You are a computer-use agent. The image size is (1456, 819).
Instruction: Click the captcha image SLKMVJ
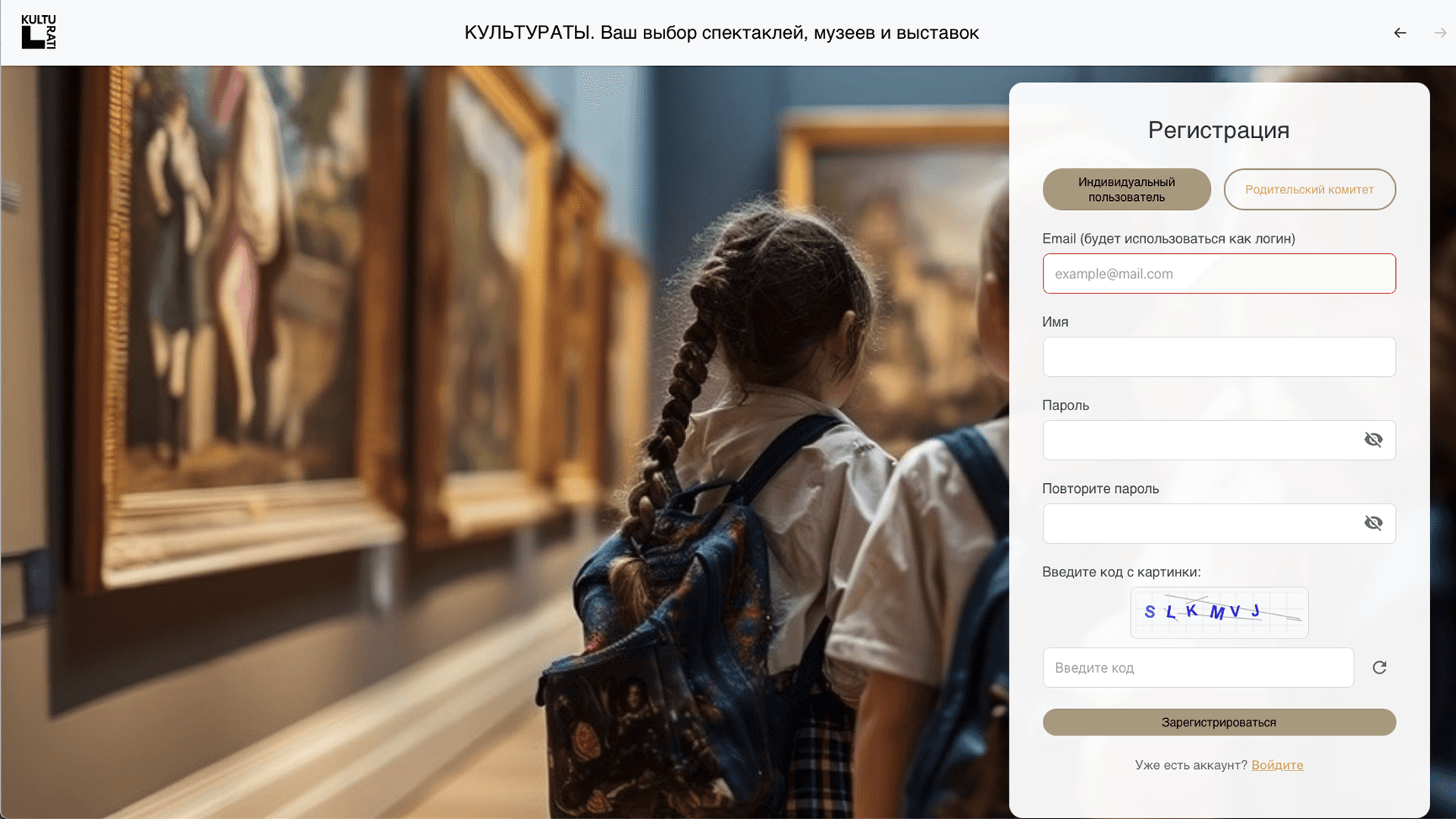[1219, 613]
